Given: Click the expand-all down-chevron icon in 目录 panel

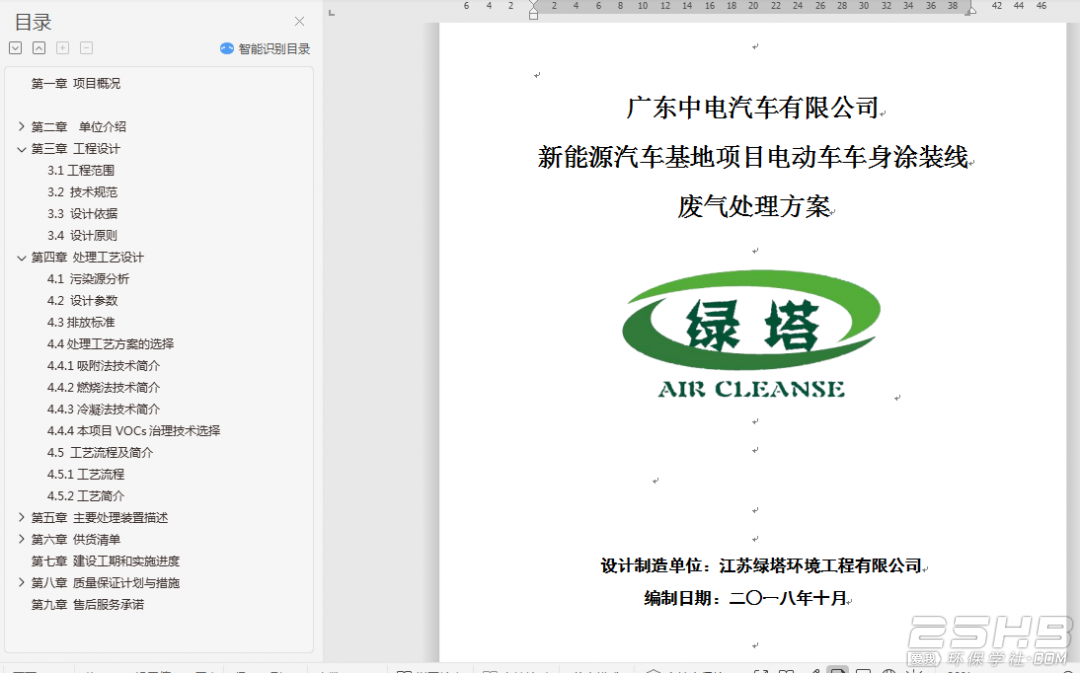Looking at the screenshot, I should coord(16,48).
